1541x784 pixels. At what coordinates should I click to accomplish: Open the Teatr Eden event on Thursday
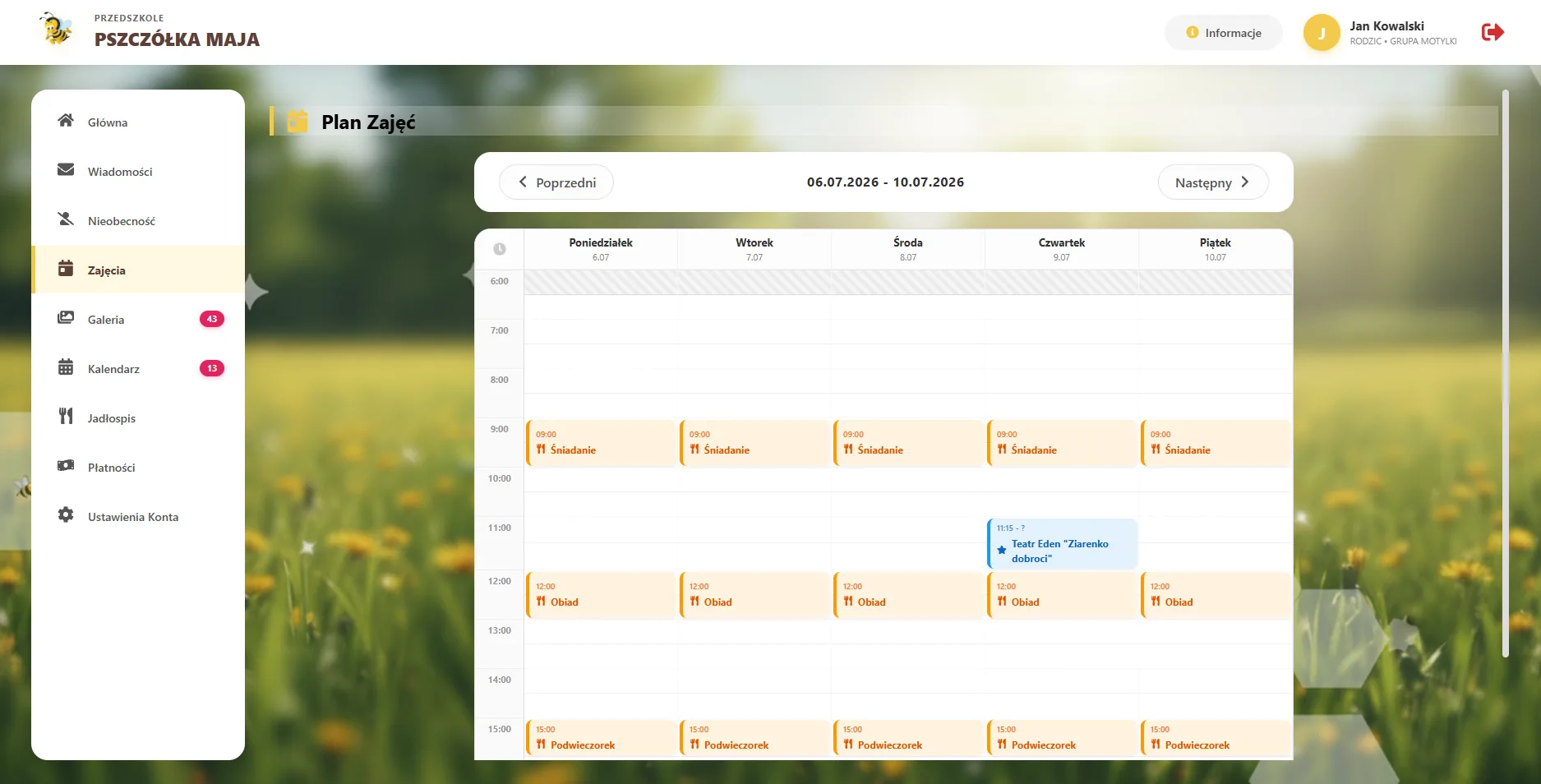1062,543
